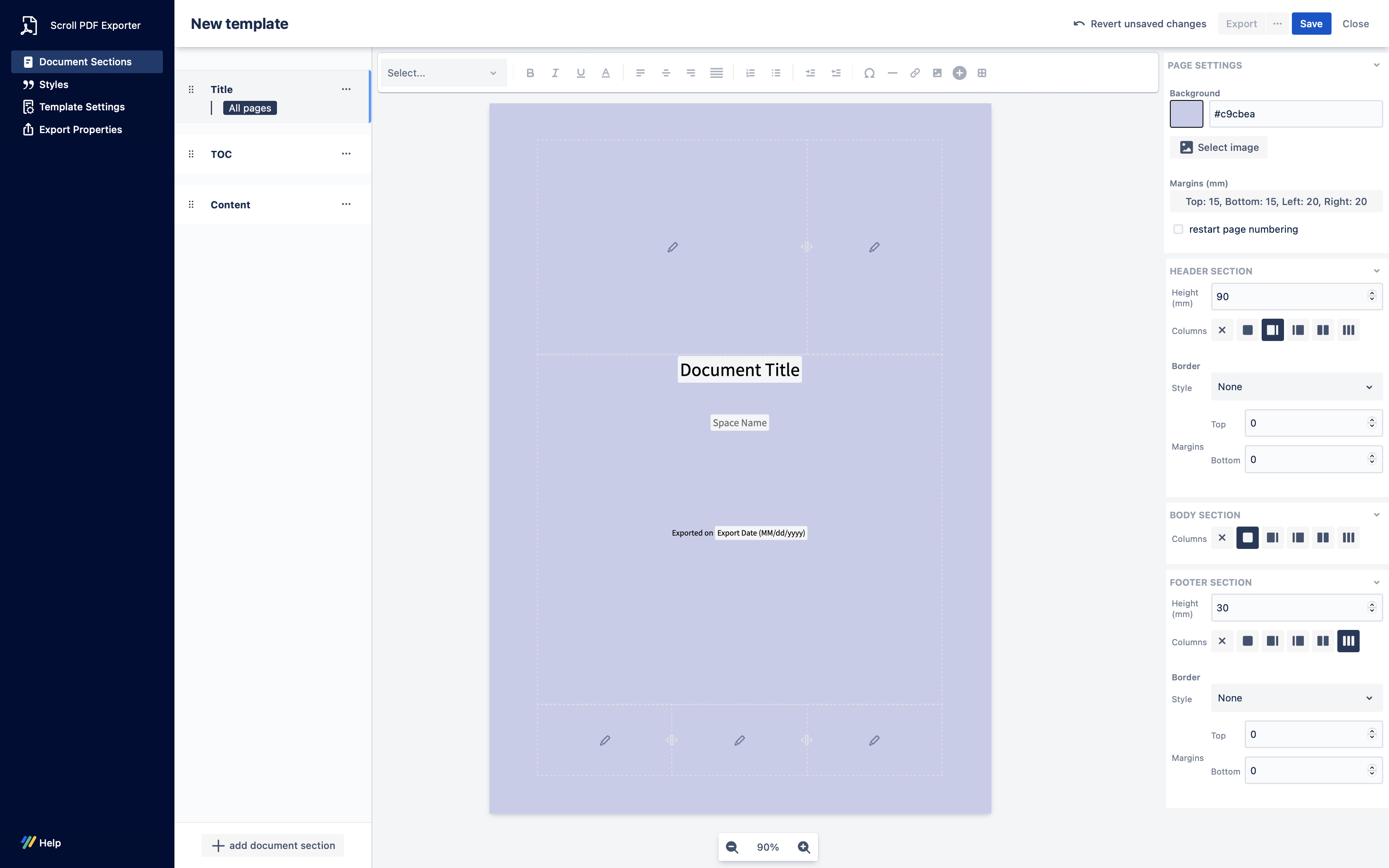This screenshot has width=1389, height=868.
Task: Zoom in on the page preview
Action: pos(804,847)
